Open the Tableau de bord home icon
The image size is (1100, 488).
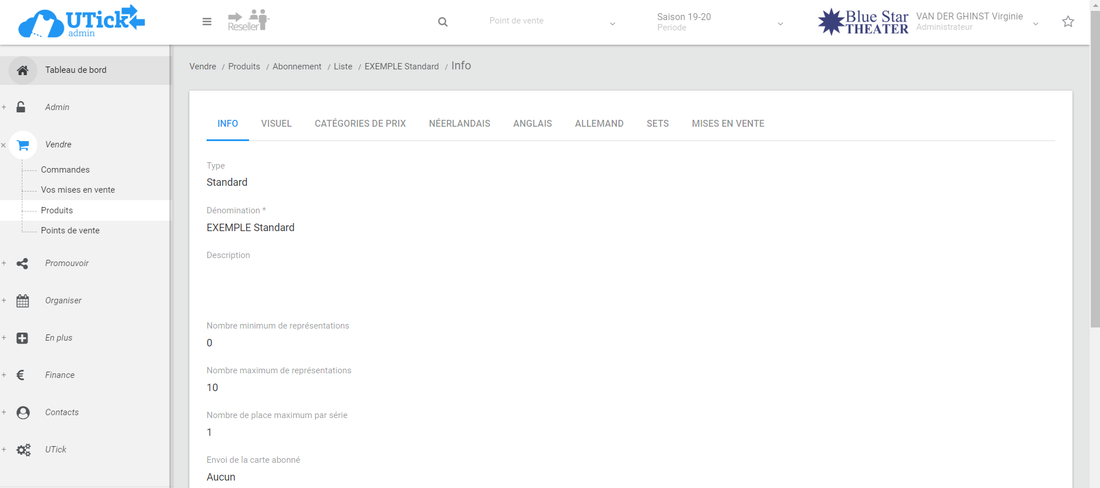click(x=23, y=70)
